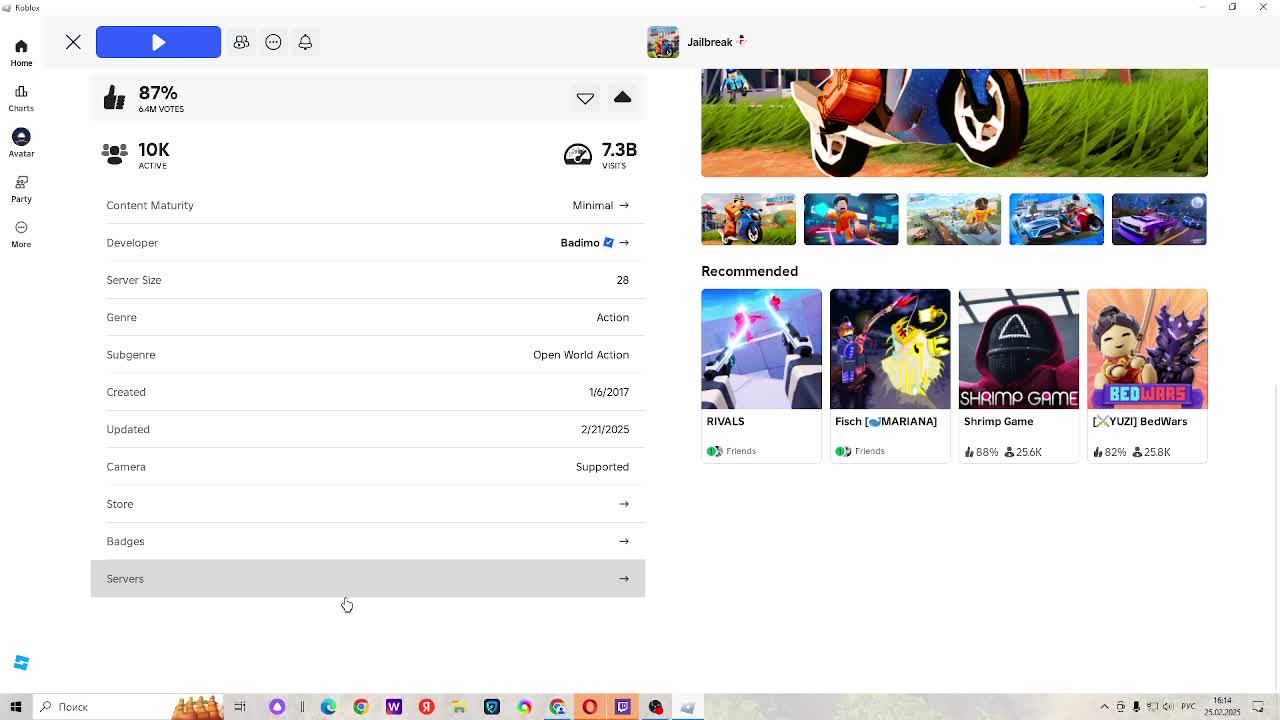Click the Camera value Supported
Screen dimensions: 1280x720
602,467
